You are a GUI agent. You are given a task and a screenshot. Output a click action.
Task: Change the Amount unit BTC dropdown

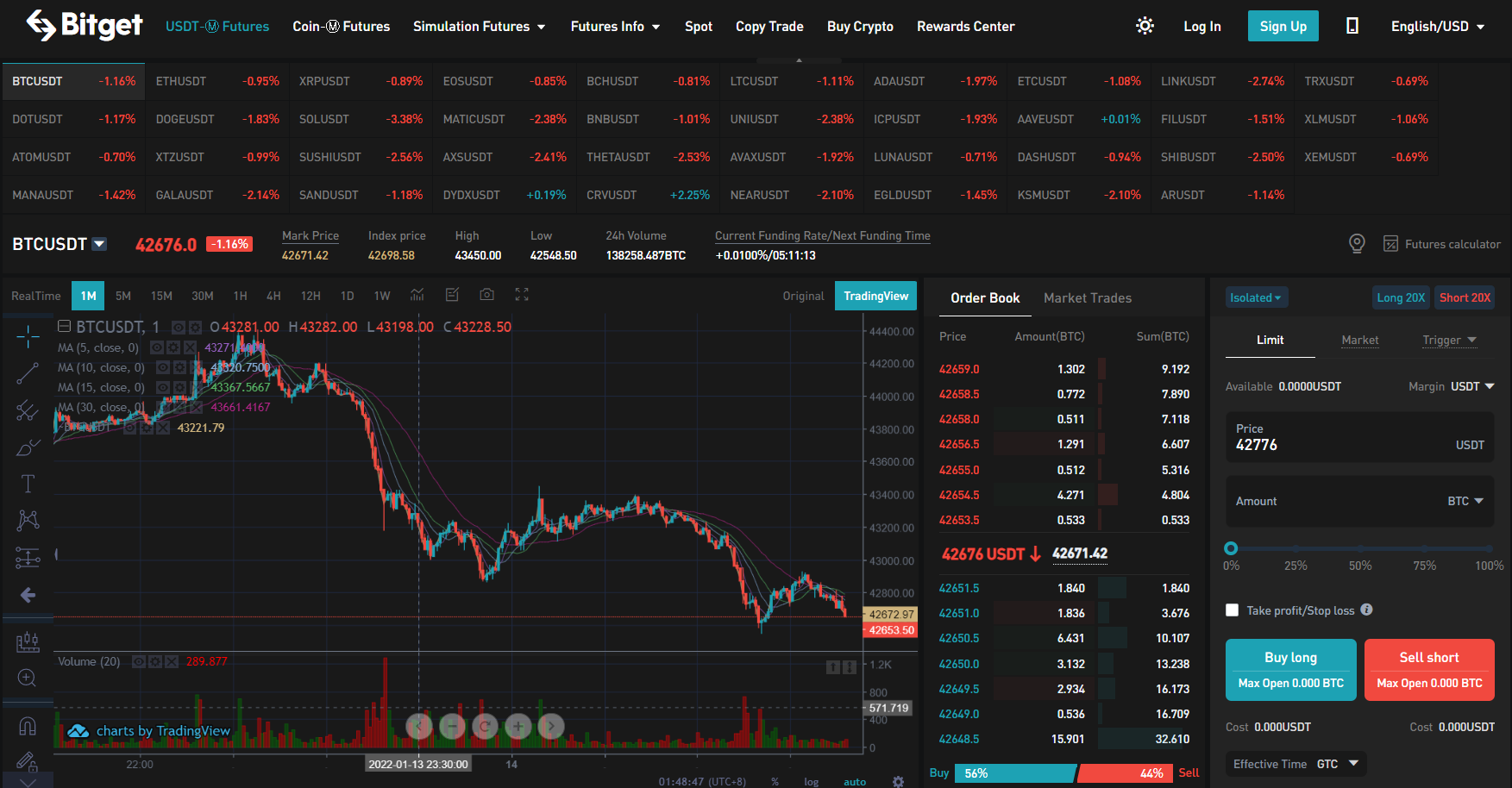point(1465,501)
